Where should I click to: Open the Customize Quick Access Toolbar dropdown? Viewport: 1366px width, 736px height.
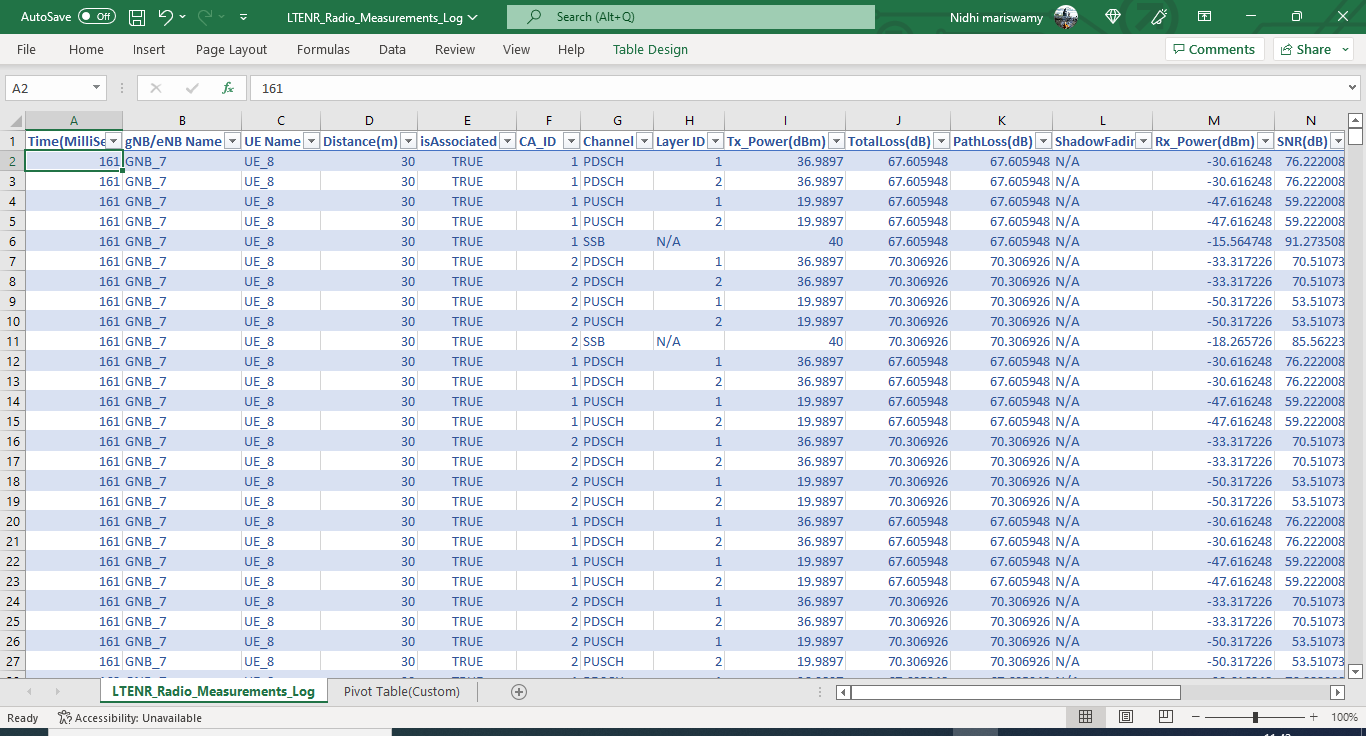click(x=244, y=17)
